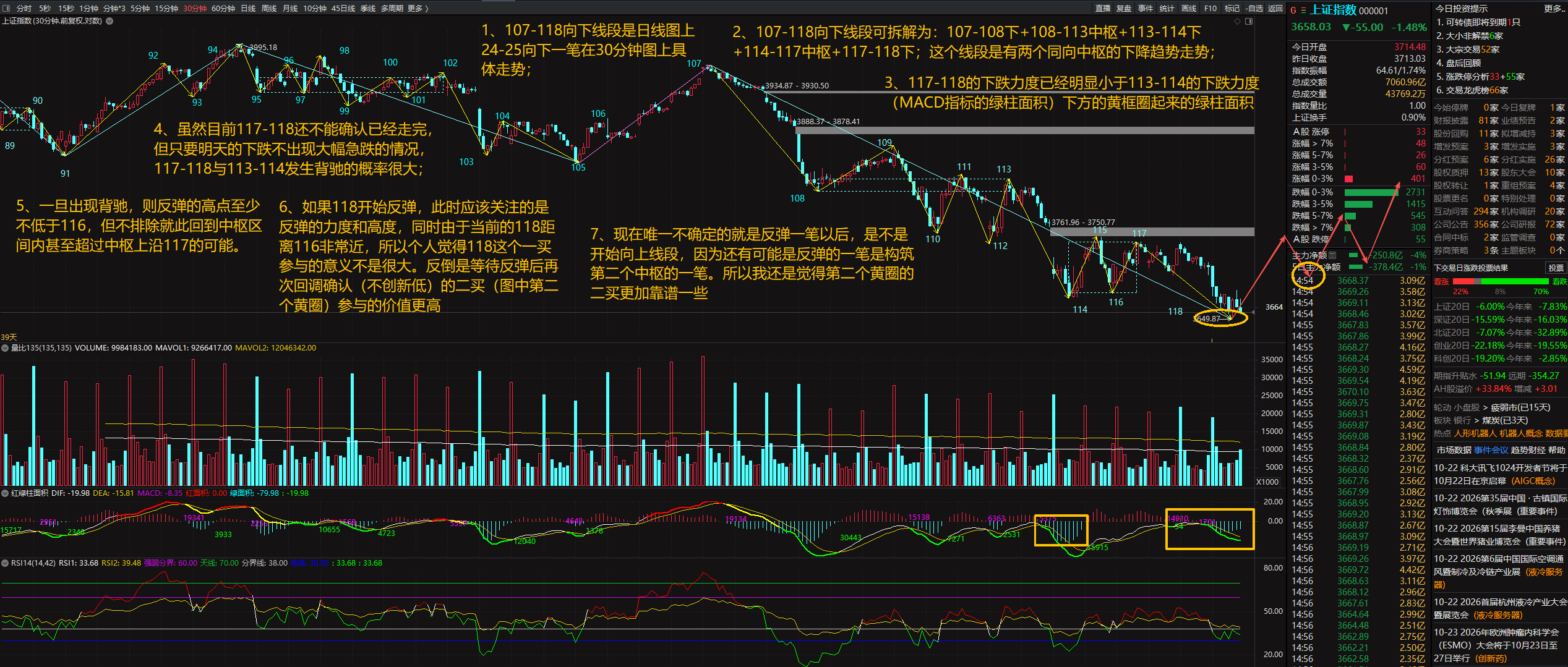Open 多周期 multi-period view
The height and width of the screenshot is (667, 1568).
click(392, 9)
